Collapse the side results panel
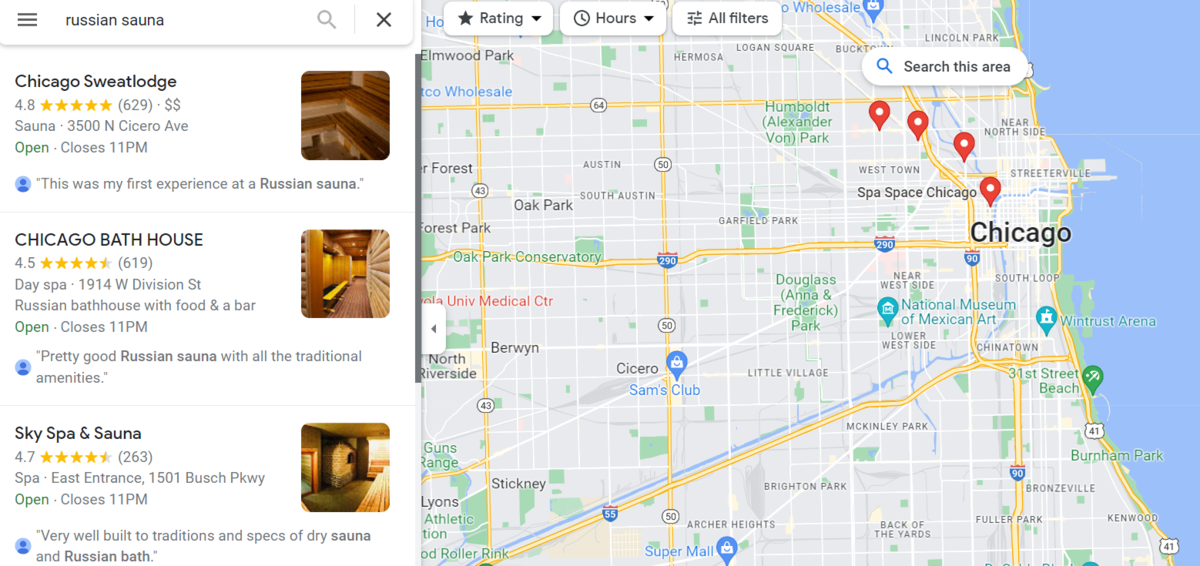This screenshot has width=1200, height=566. tap(433, 329)
